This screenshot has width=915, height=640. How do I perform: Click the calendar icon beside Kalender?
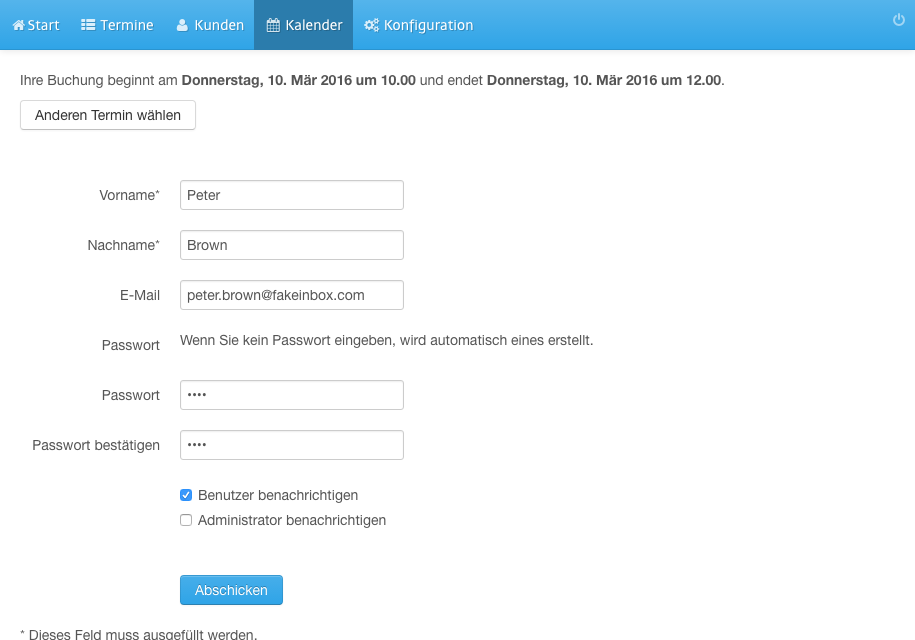(273, 25)
